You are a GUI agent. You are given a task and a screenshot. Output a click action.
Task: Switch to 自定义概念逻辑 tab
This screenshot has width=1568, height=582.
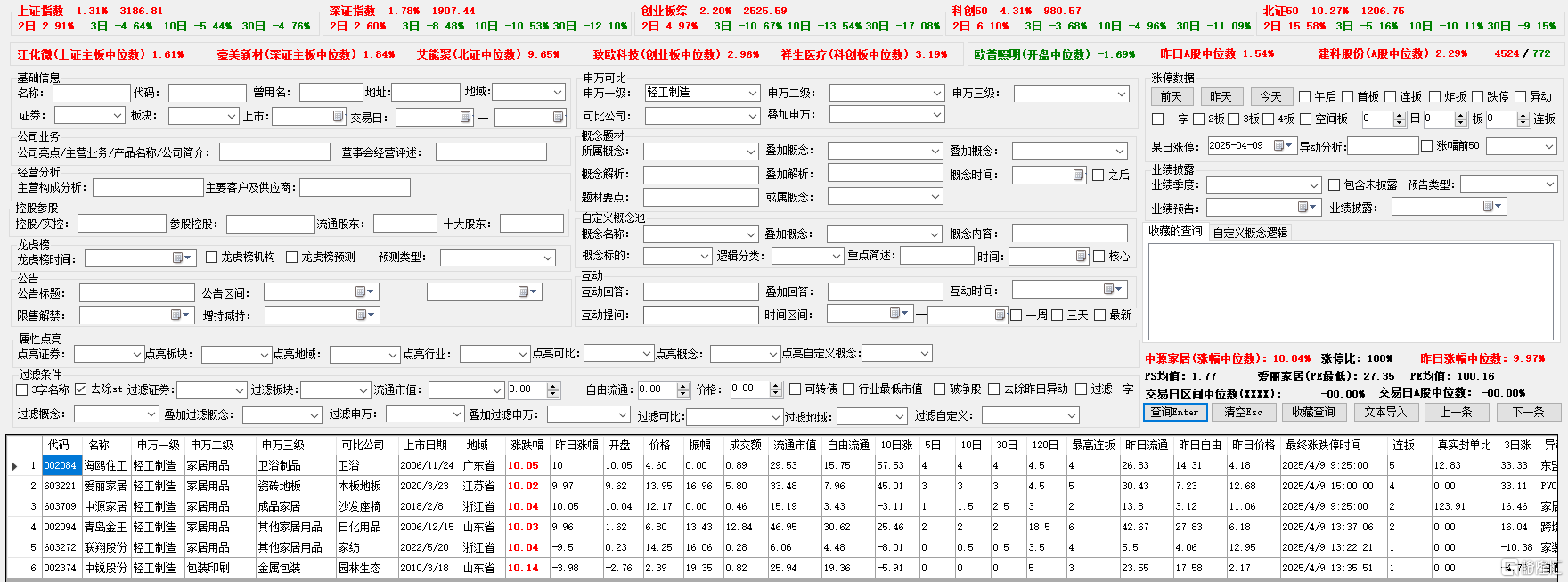click(x=1250, y=233)
